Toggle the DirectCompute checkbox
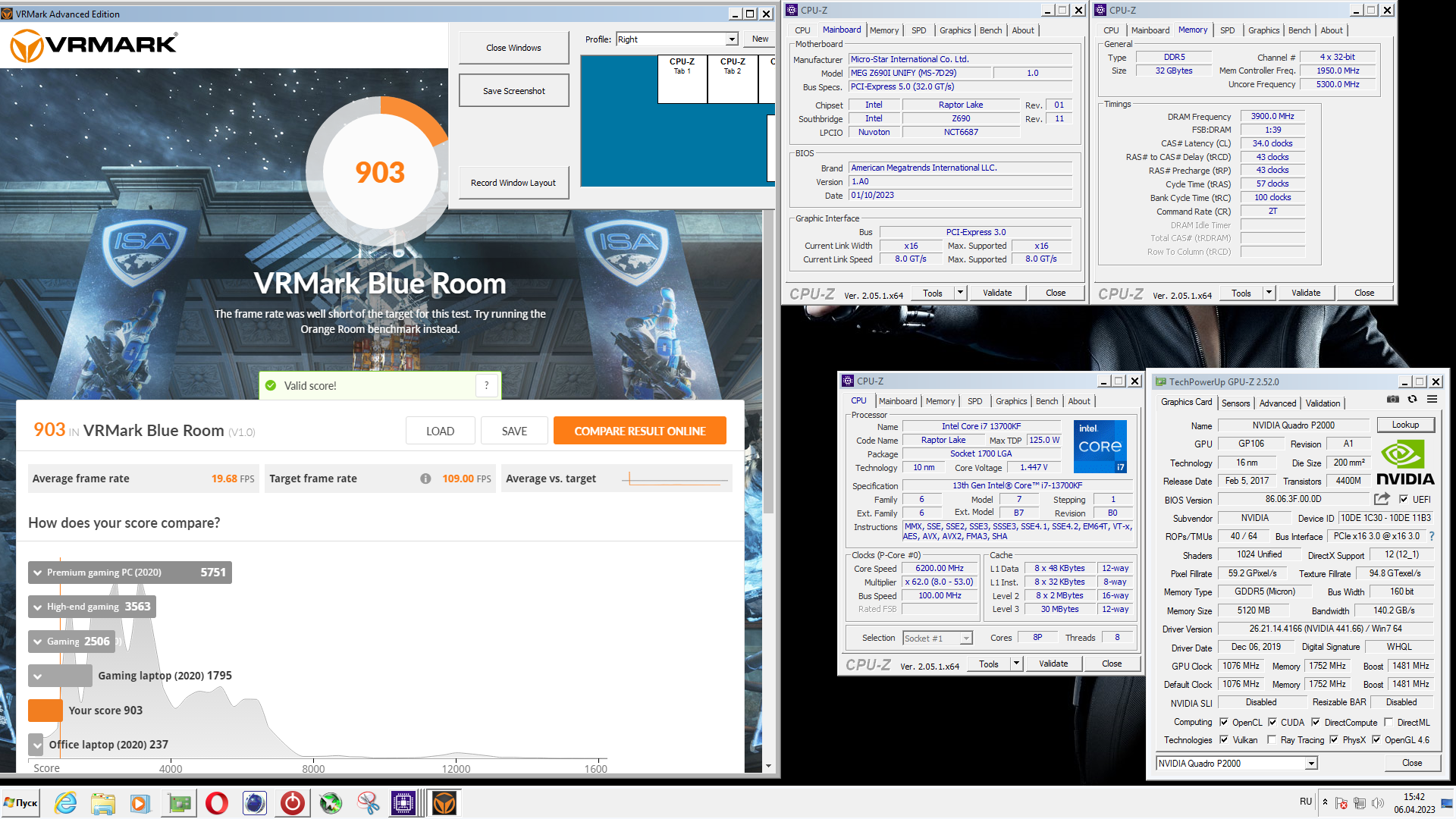1456x819 pixels. [1316, 722]
